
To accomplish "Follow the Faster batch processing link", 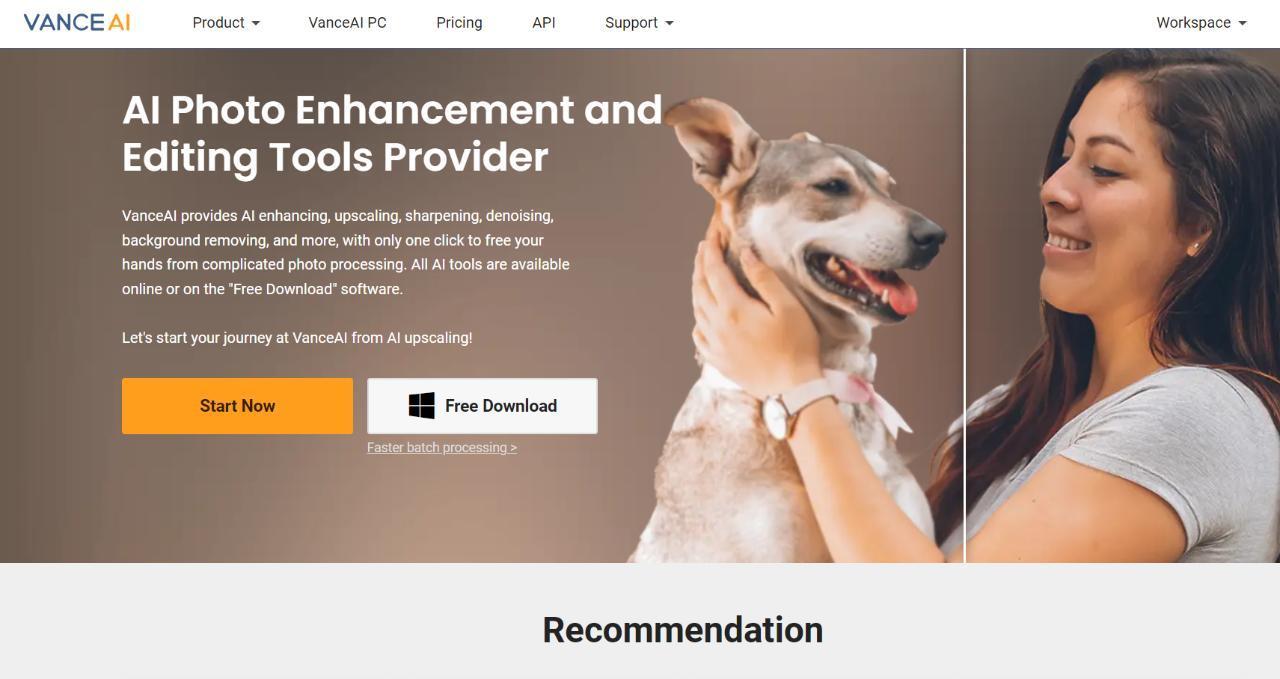I will click(x=442, y=447).
